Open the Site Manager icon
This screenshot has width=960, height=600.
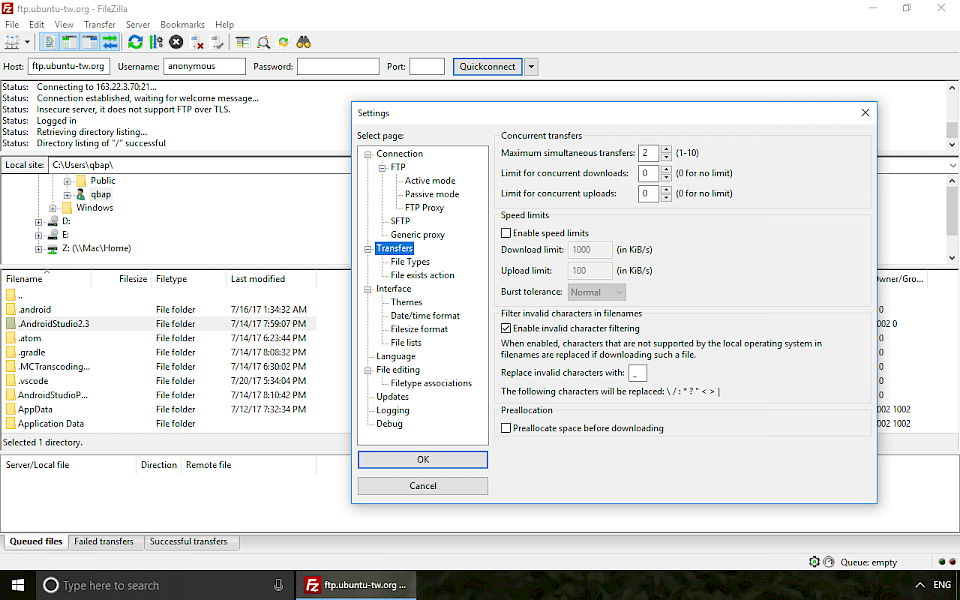12,42
